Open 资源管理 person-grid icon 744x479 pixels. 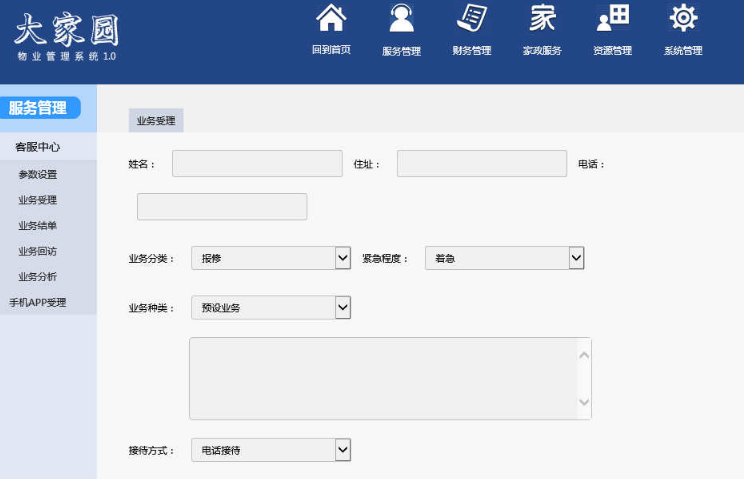[612, 20]
